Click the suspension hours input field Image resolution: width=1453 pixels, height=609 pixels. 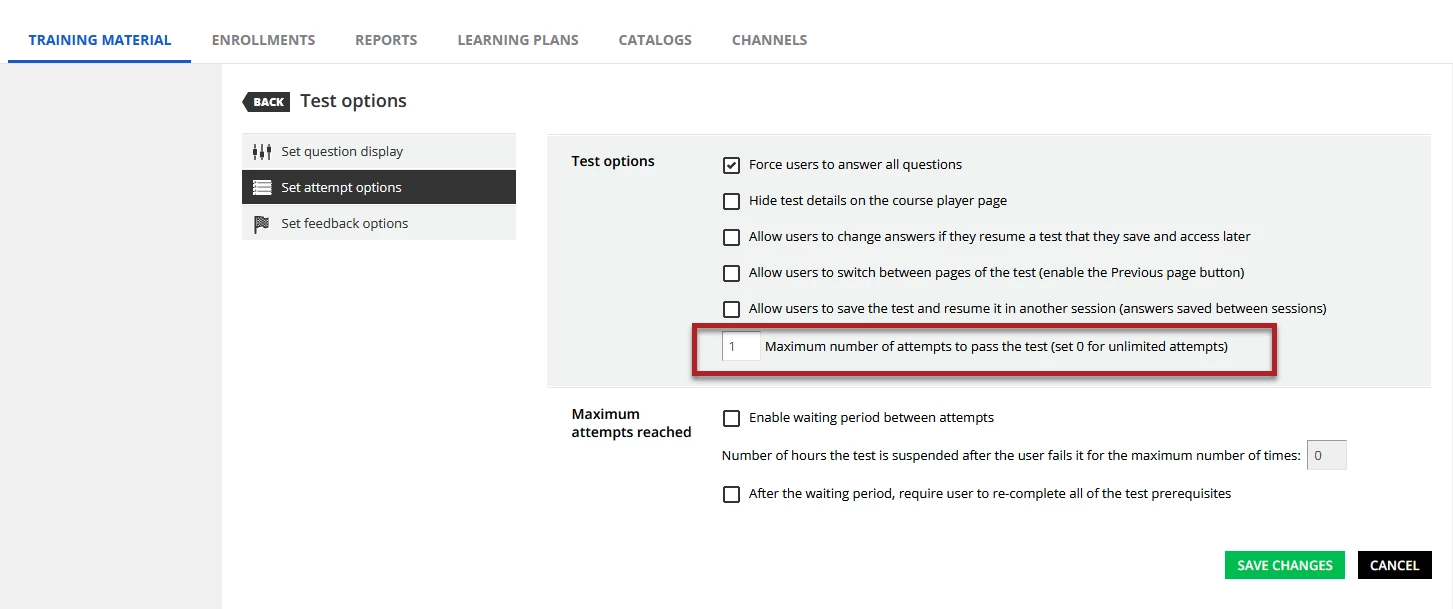pyautogui.click(x=1327, y=456)
